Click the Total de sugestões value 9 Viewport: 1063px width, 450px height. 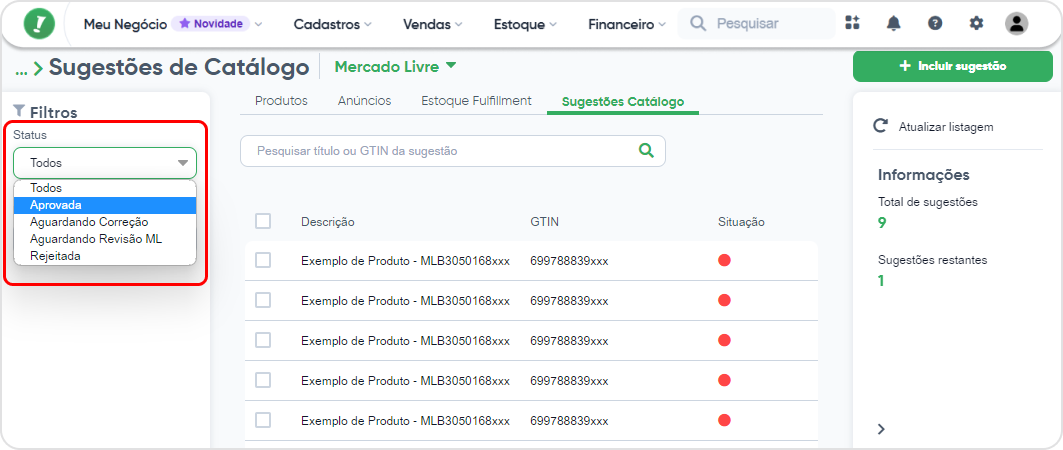coord(882,222)
